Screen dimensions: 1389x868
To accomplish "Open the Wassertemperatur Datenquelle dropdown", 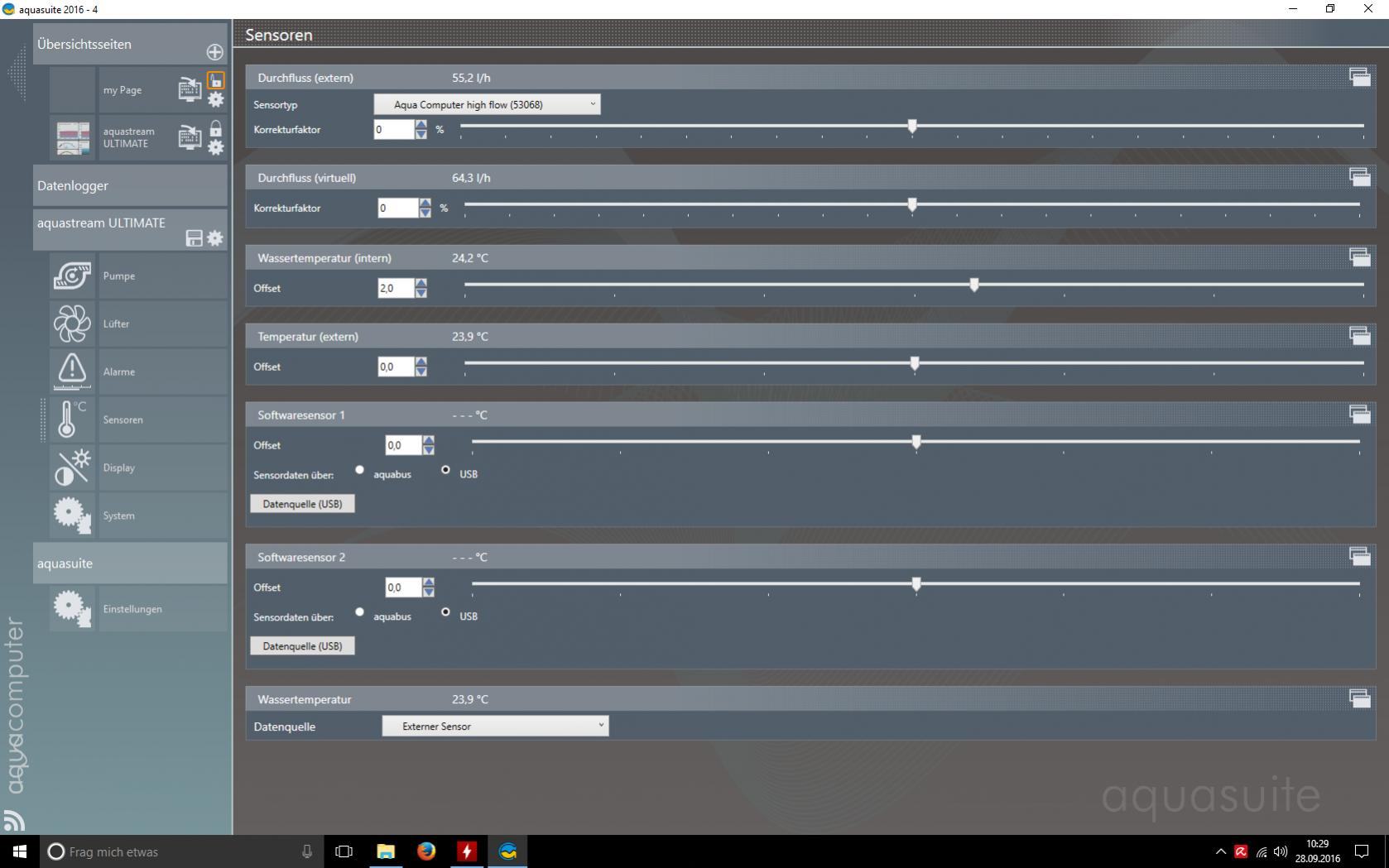I will pyautogui.click(x=495, y=726).
